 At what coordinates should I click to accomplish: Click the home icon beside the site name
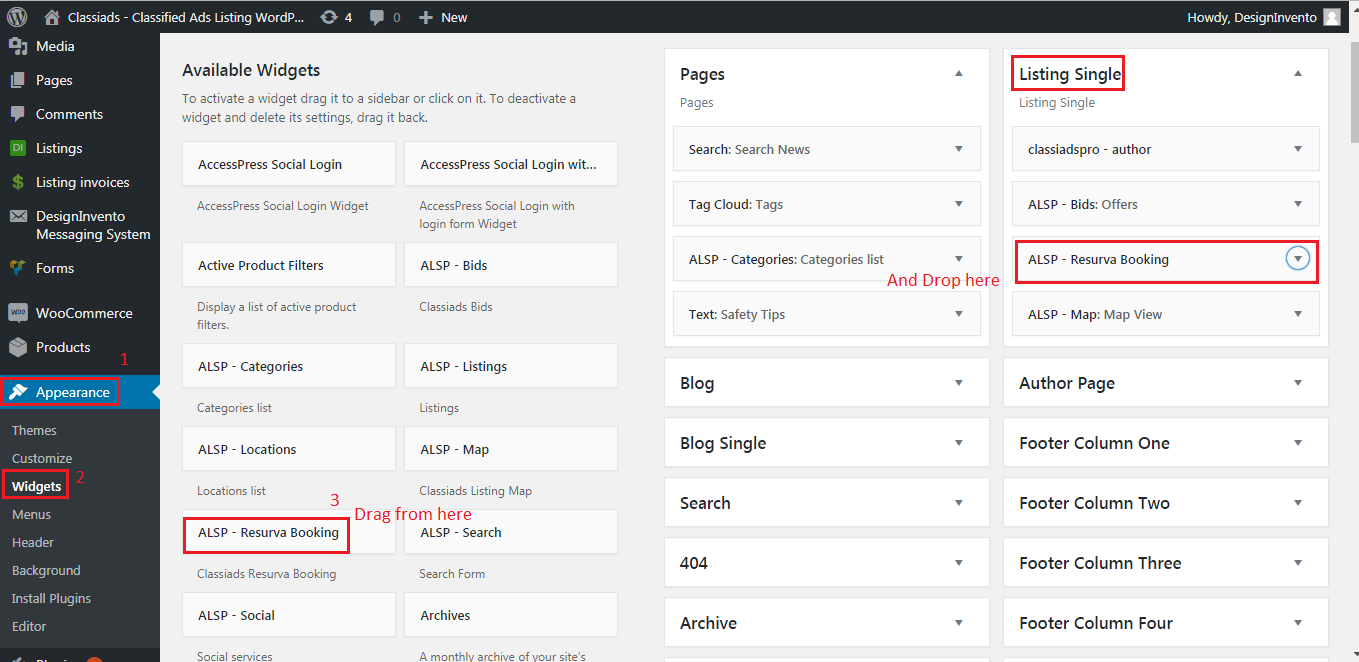(x=52, y=17)
